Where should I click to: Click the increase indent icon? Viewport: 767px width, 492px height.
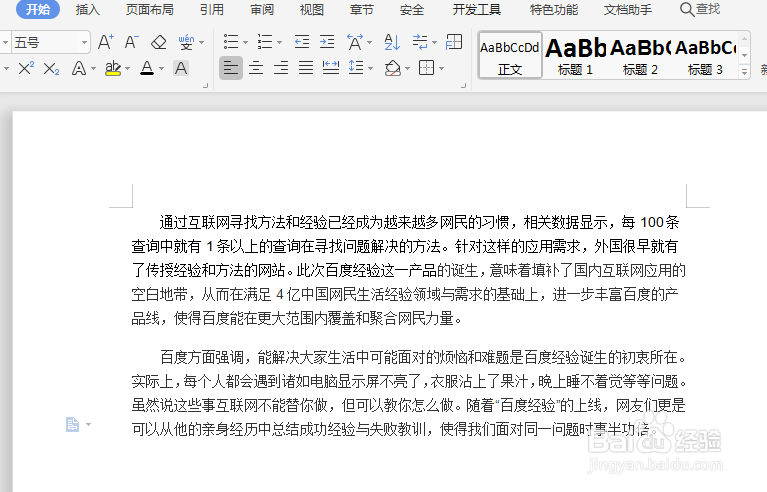pos(327,42)
